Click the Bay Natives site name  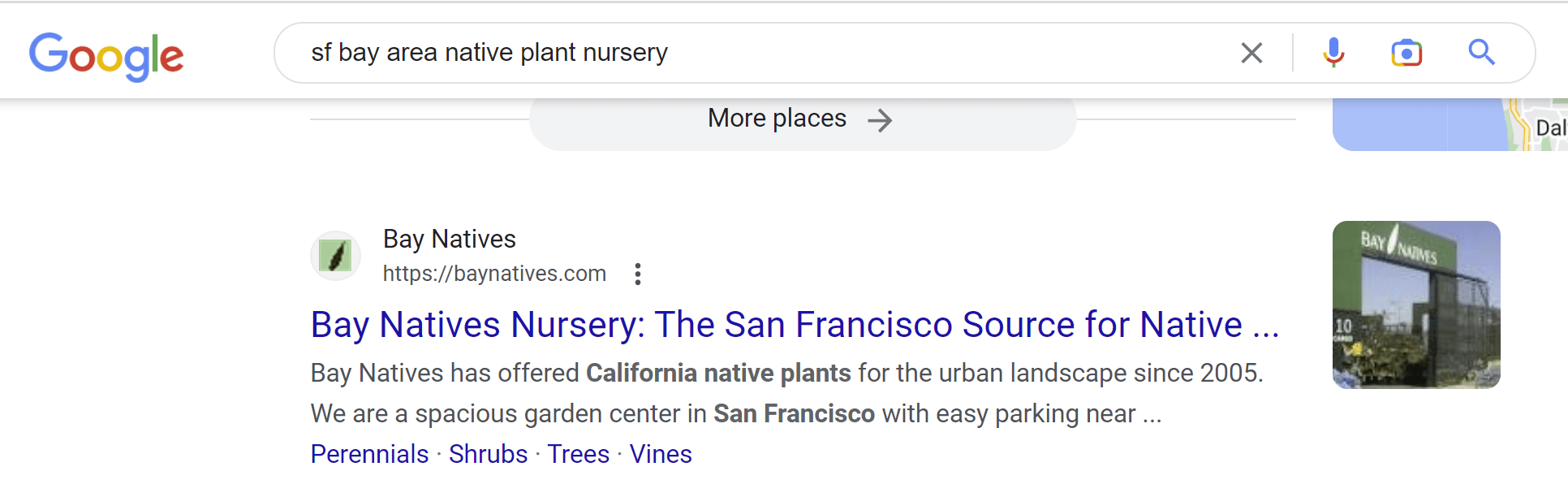click(x=450, y=239)
